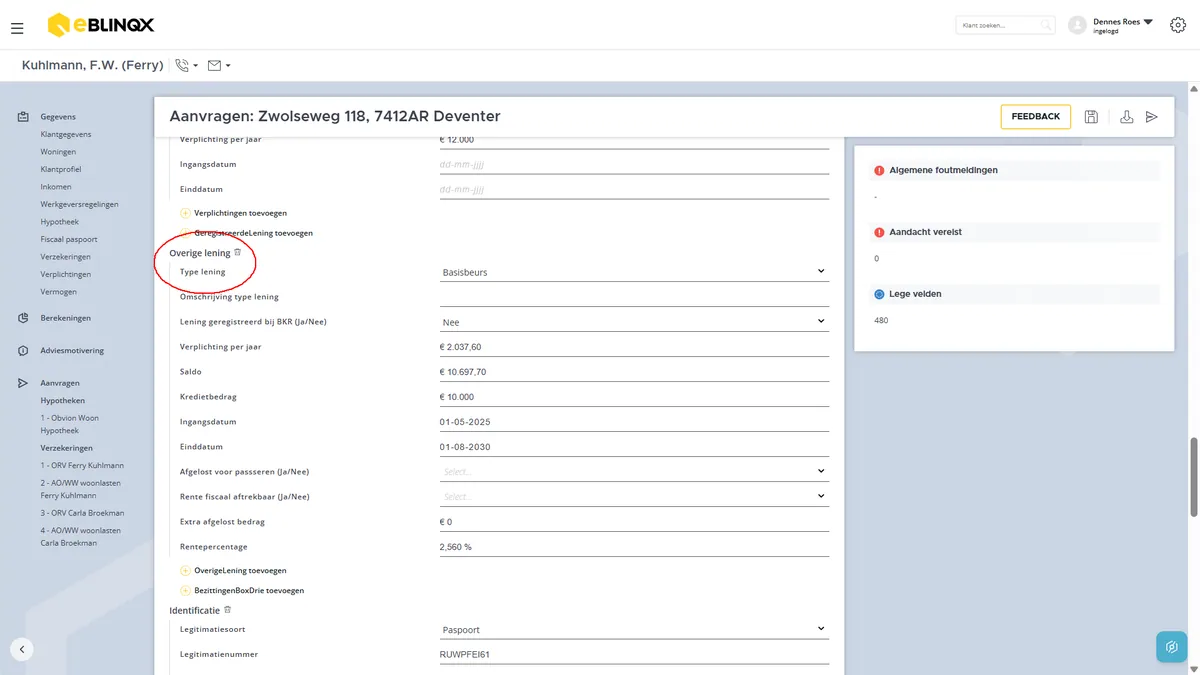Click the Saldo field showing € 10.697,70

point(634,372)
